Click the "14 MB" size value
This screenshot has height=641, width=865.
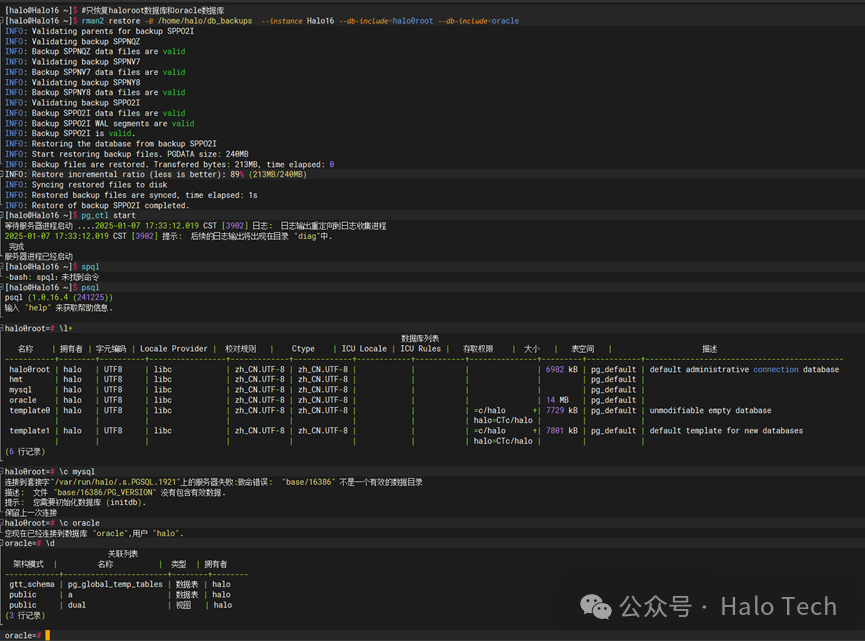point(557,400)
